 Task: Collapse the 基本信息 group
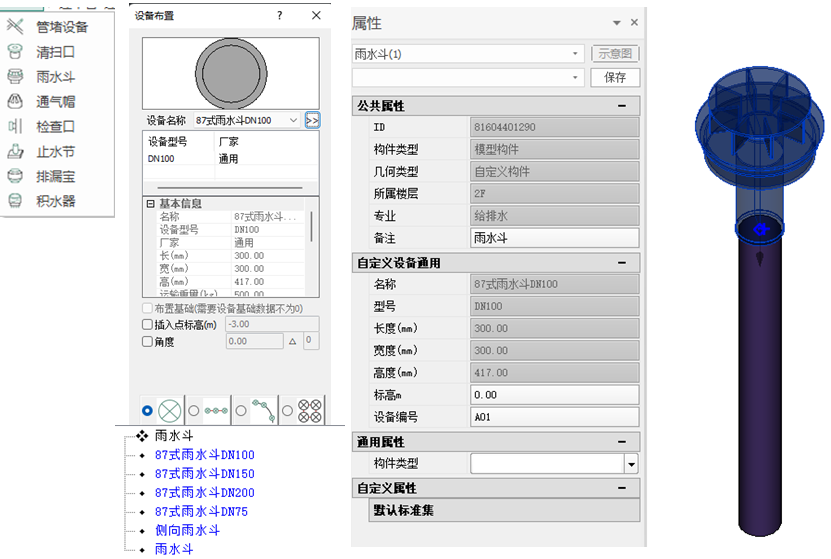tap(151, 203)
